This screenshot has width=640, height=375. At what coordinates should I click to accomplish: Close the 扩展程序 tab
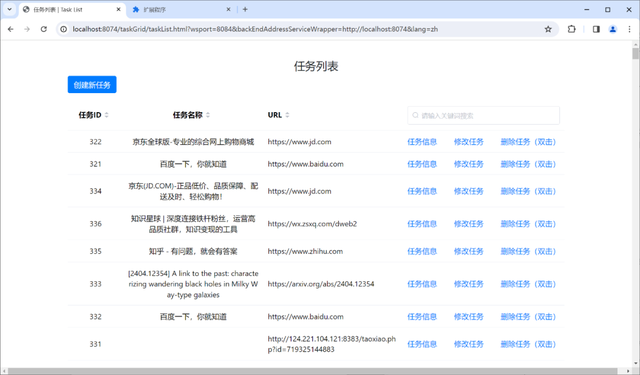point(229,9)
